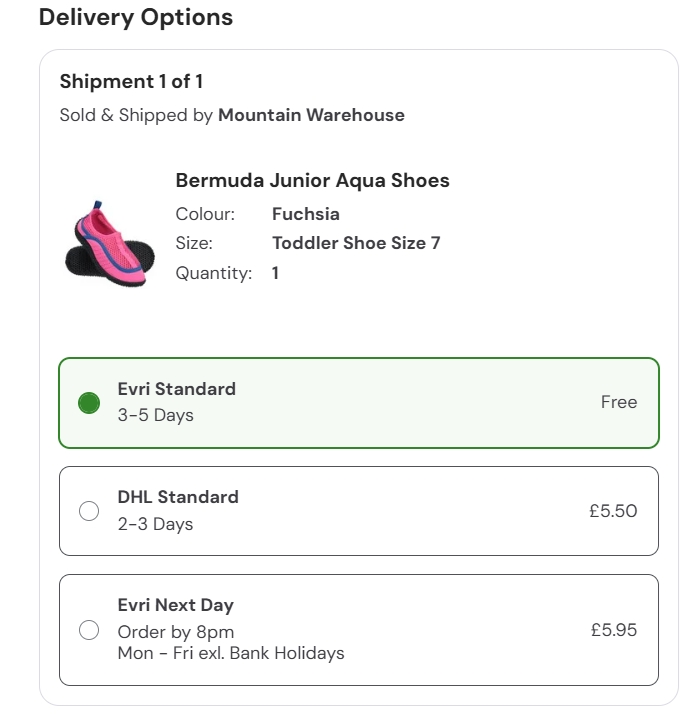Click the 2-3 Days delivery estimate
Image resolution: width=691 pixels, height=717 pixels.
coord(155,524)
